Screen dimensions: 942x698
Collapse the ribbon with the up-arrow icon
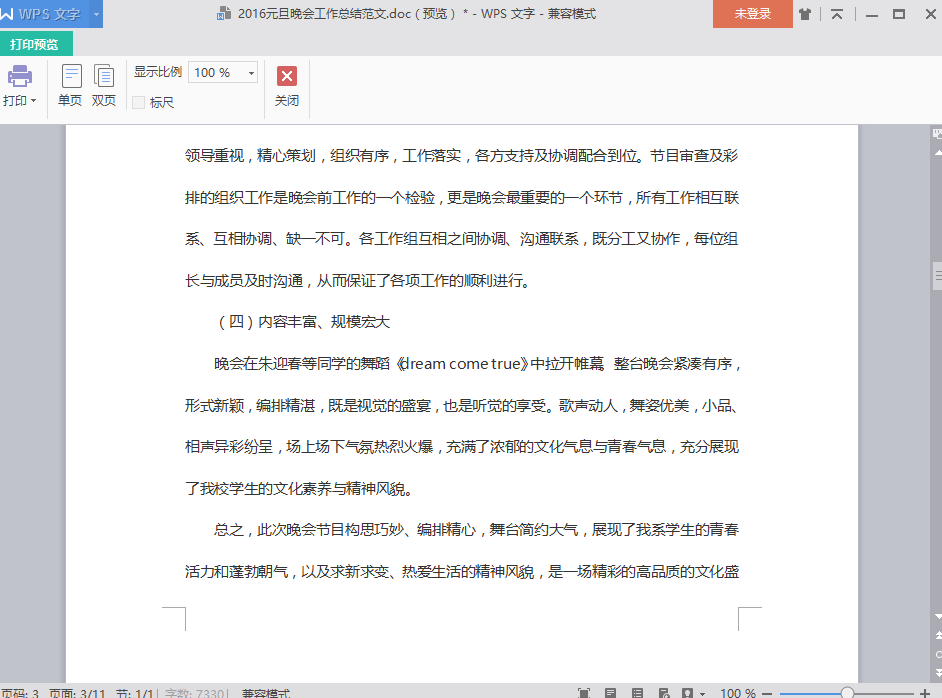837,14
